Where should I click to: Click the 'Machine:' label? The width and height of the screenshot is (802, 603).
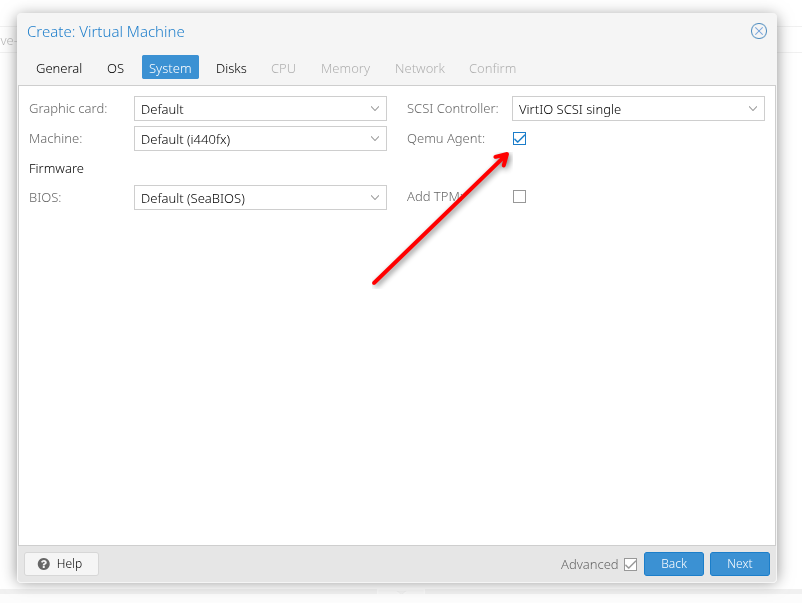tap(56, 138)
